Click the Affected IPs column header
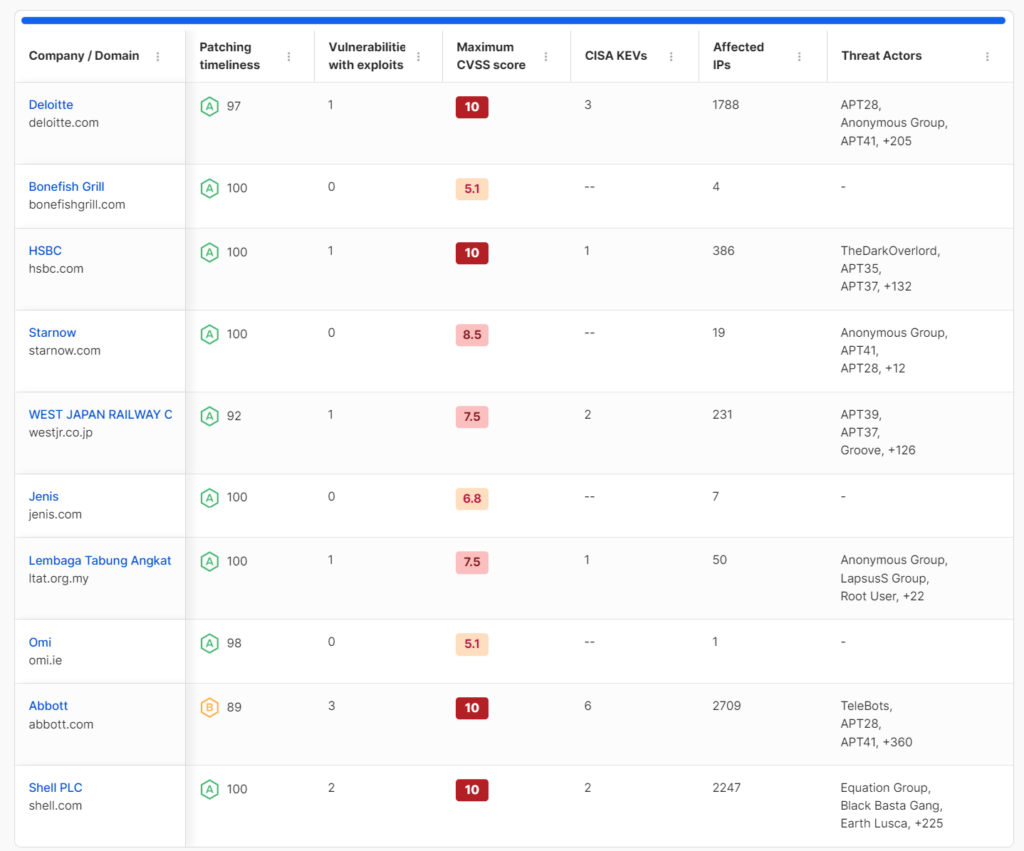This screenshot has height=851, width=1024. 738,56
